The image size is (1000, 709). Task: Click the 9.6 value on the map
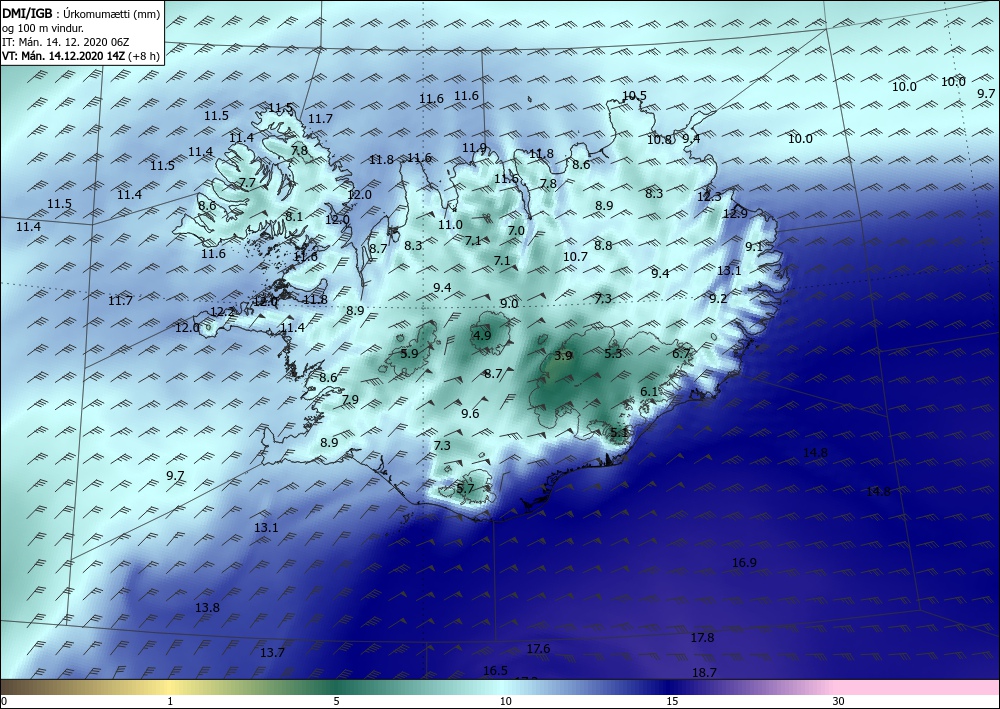click(470, 414)
